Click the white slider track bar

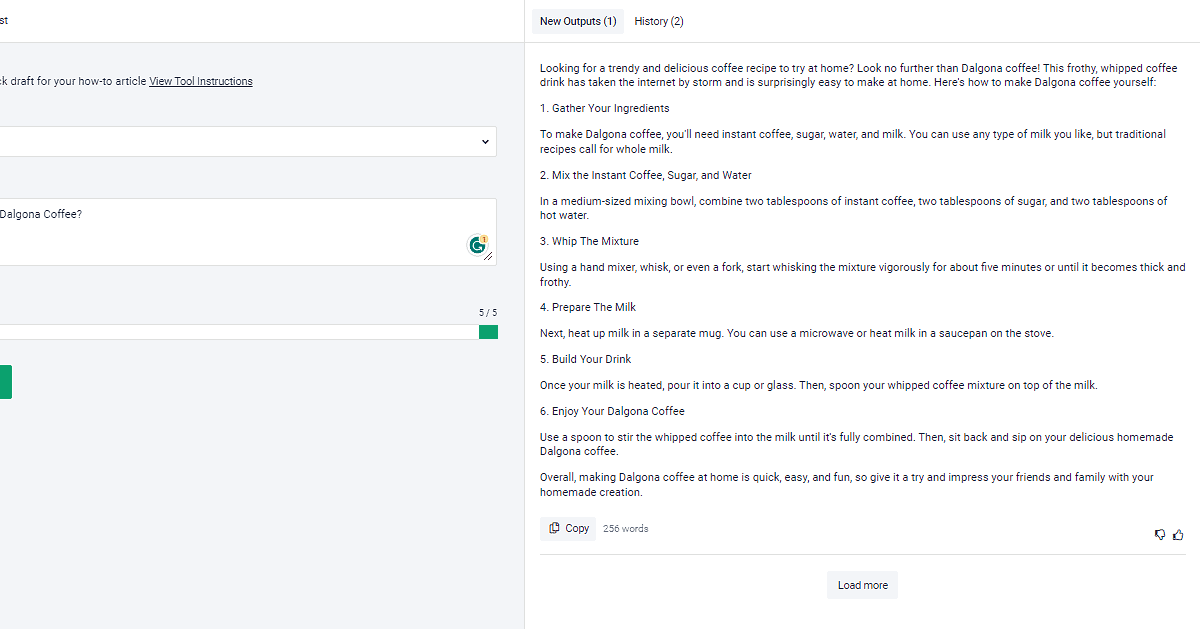pyautogui.click(x=240, y=332)
